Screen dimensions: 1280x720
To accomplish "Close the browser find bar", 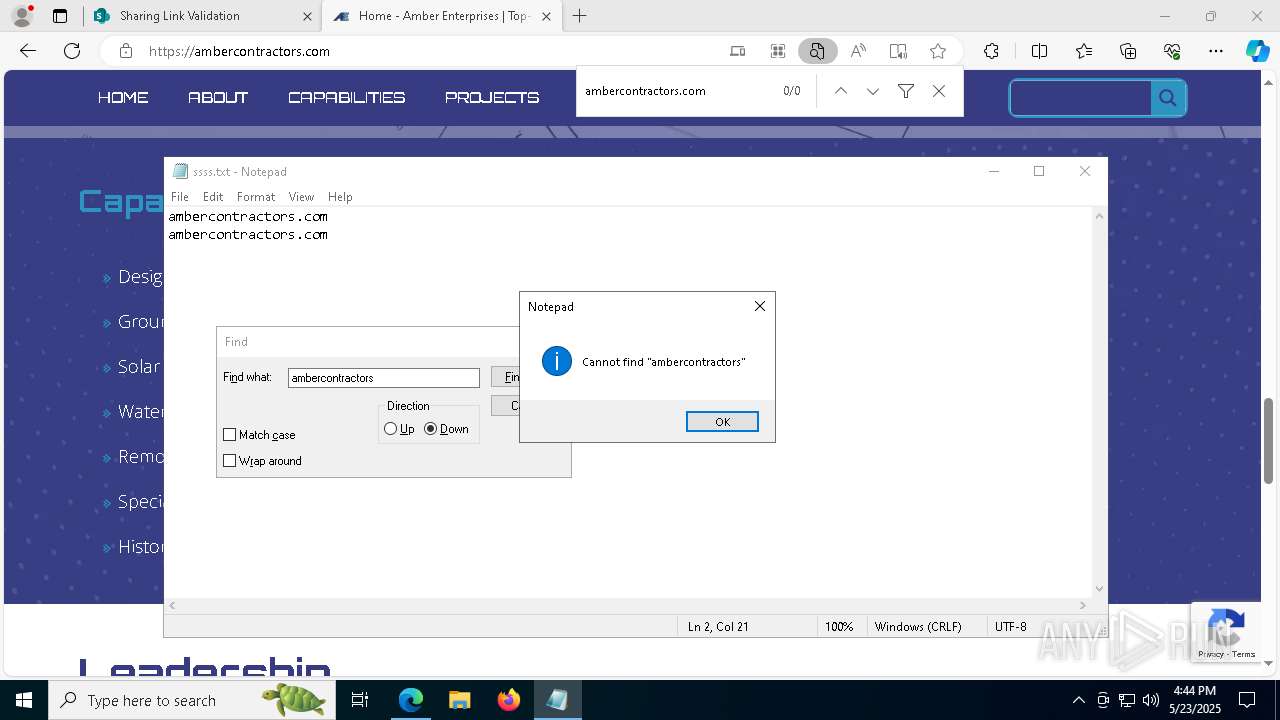I will 939,91.
